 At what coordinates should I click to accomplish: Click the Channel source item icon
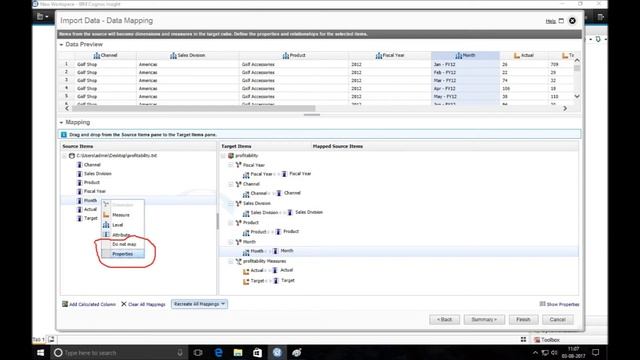(x=80, y=165)
